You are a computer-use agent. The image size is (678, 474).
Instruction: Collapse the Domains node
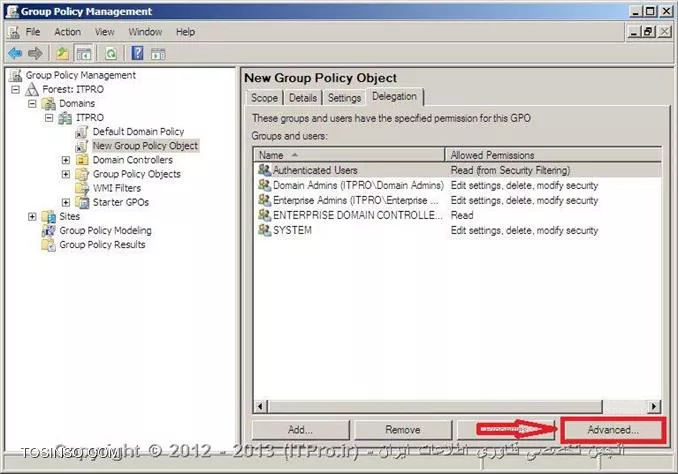32,104
